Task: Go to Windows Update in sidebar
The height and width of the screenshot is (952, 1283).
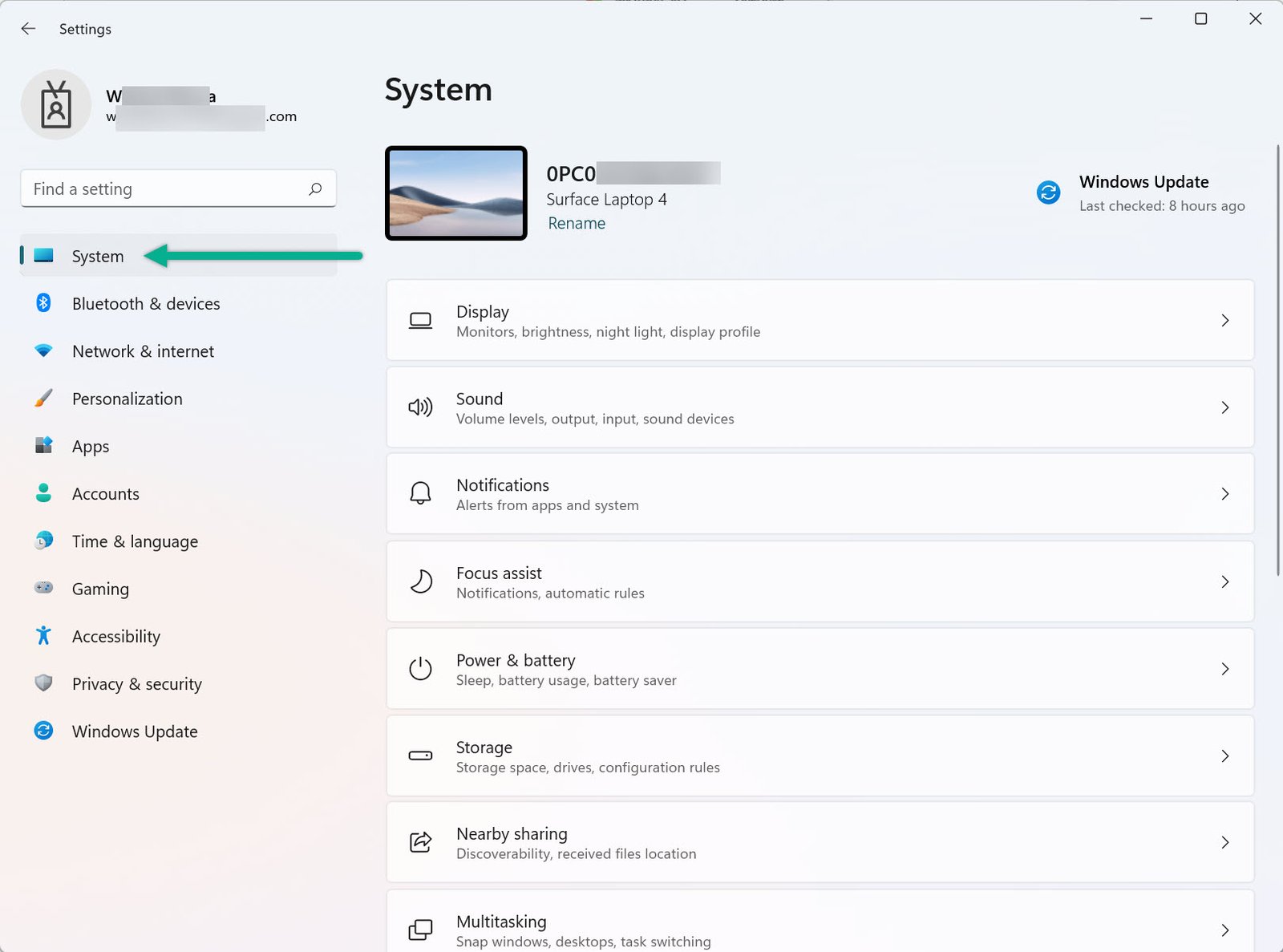Action: [178, 731]
